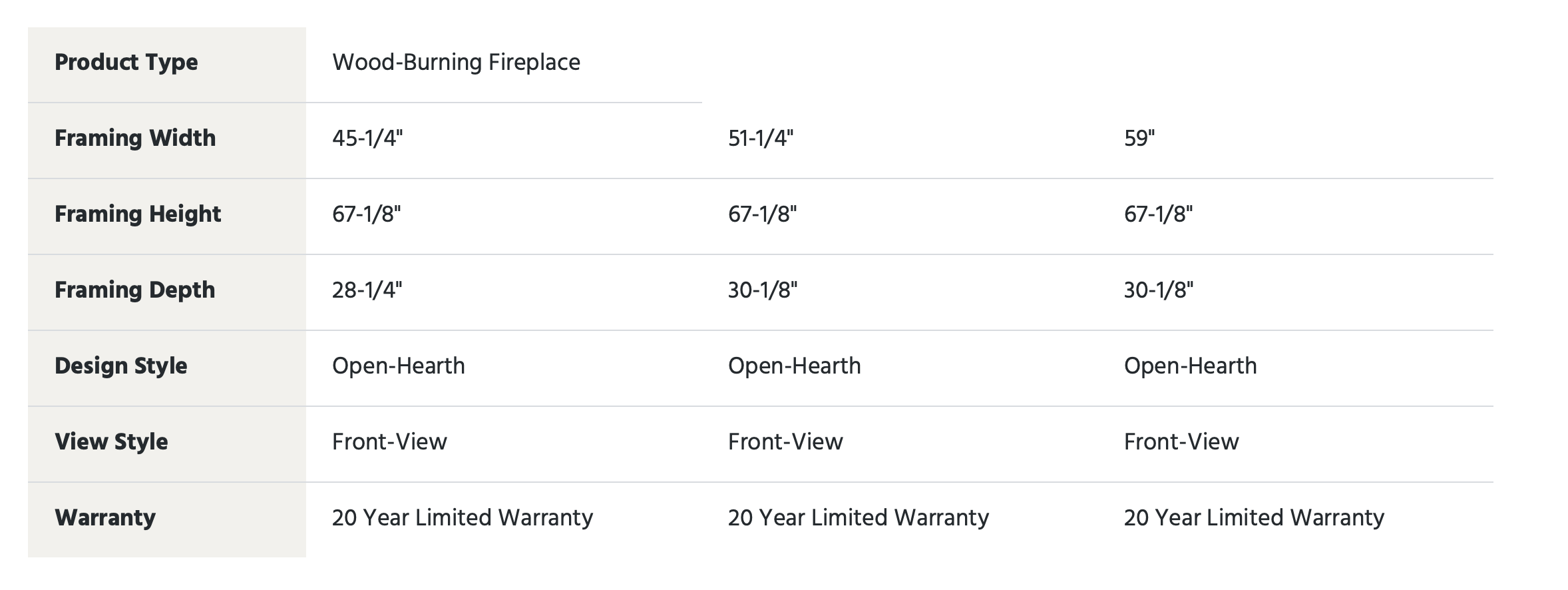Select the 45-1/4" framing width value

[367, 139]
